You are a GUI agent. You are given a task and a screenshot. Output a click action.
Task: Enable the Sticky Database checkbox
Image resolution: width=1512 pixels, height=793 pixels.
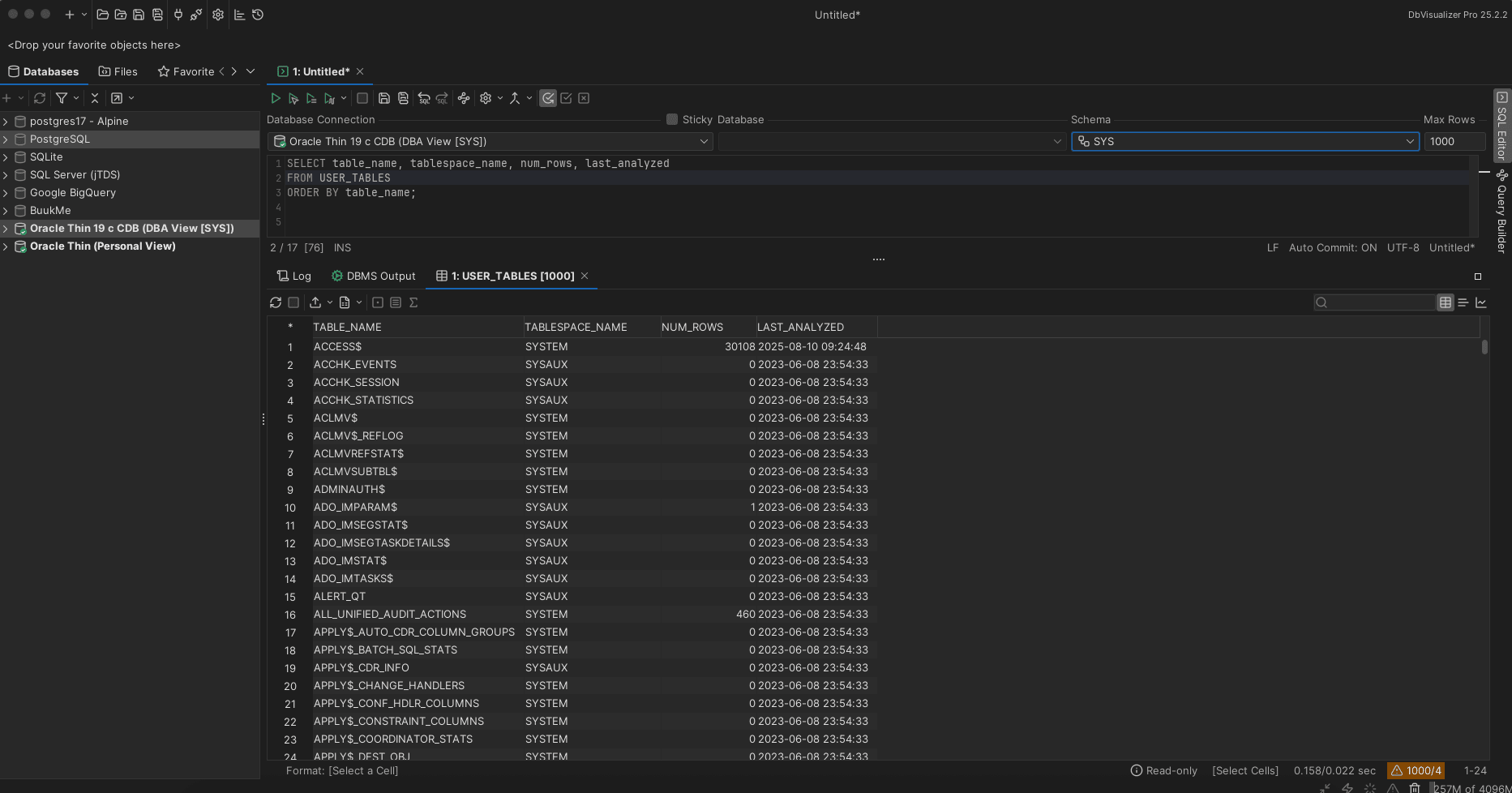(672, 119)
